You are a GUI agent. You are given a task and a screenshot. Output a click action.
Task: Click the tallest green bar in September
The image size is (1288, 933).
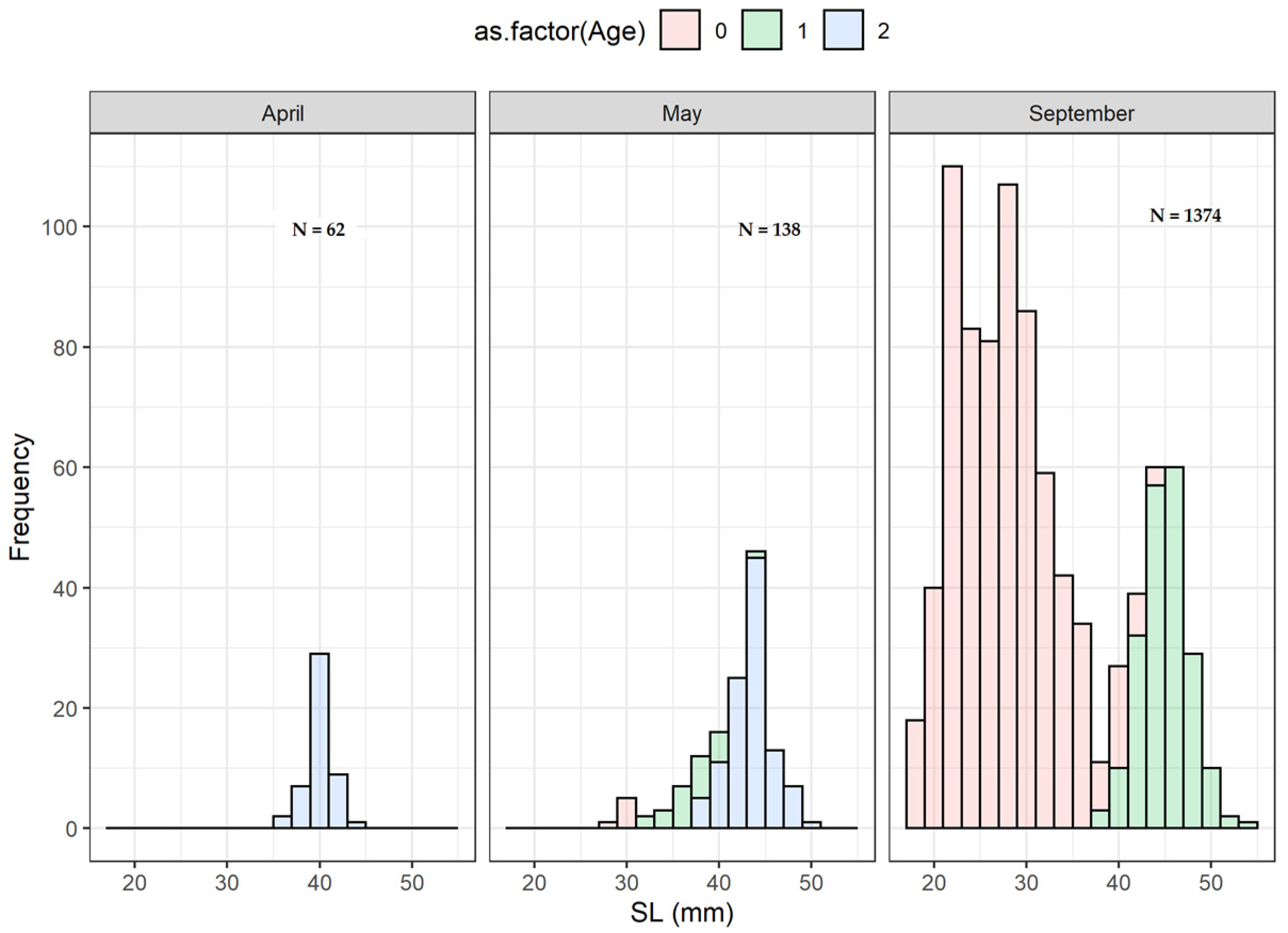1174,648
